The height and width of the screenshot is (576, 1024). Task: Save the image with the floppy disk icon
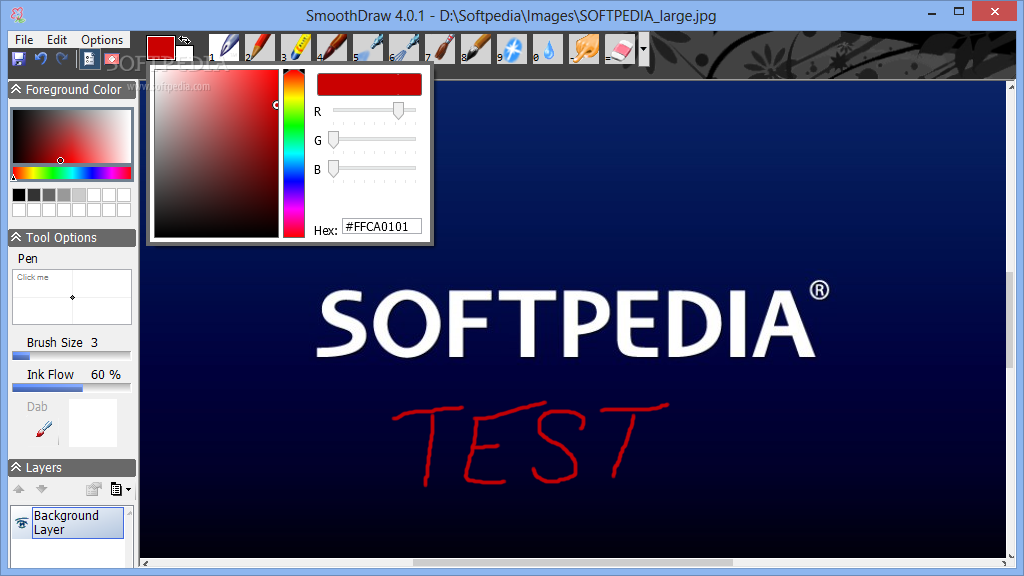18,59
